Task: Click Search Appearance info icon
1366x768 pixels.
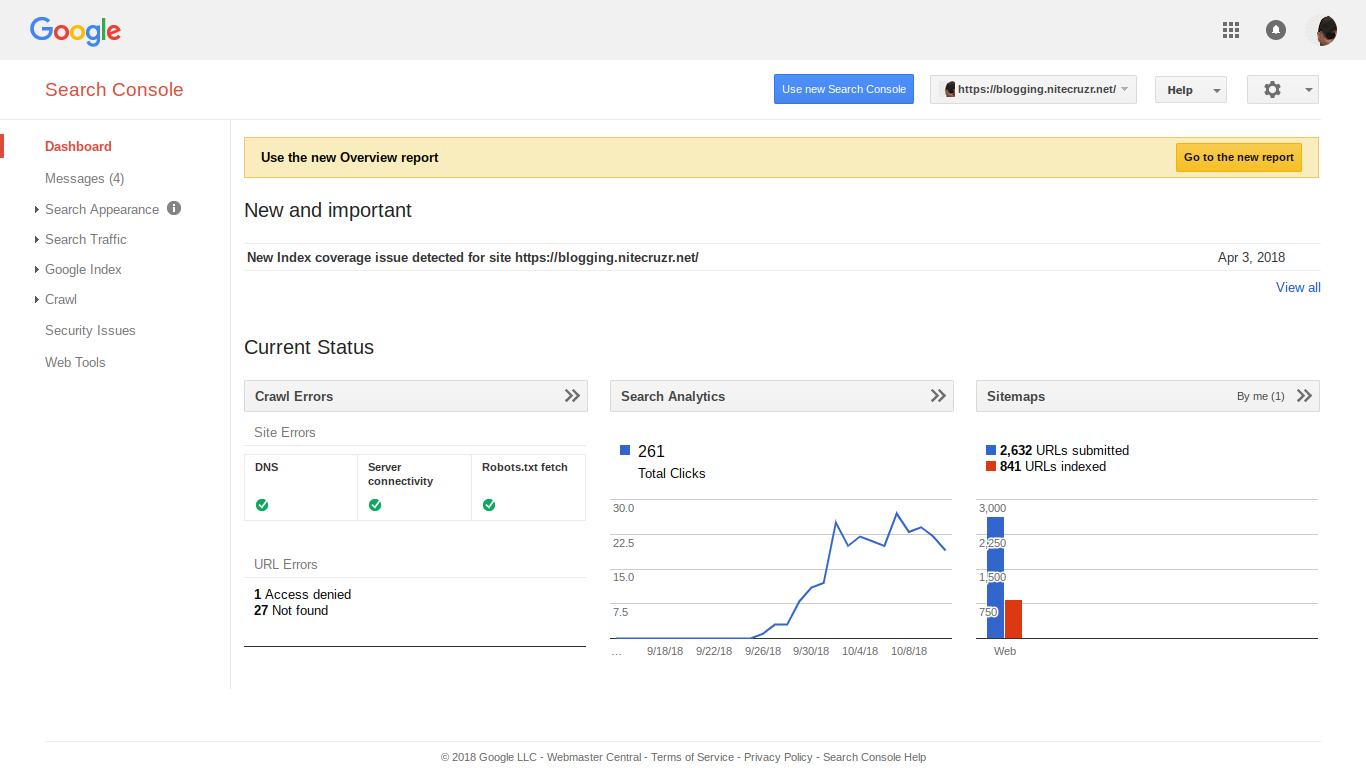Action: click(x=174, y=208)
